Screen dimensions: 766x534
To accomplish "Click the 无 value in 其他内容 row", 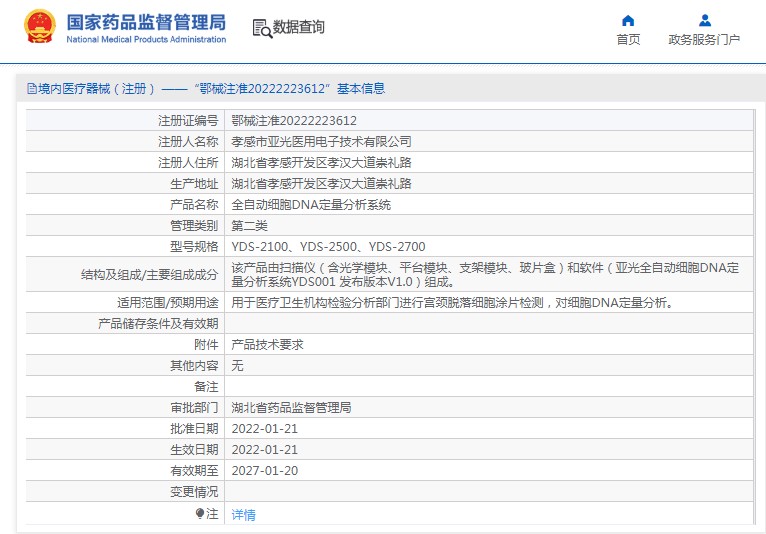I will pos(237,366).
